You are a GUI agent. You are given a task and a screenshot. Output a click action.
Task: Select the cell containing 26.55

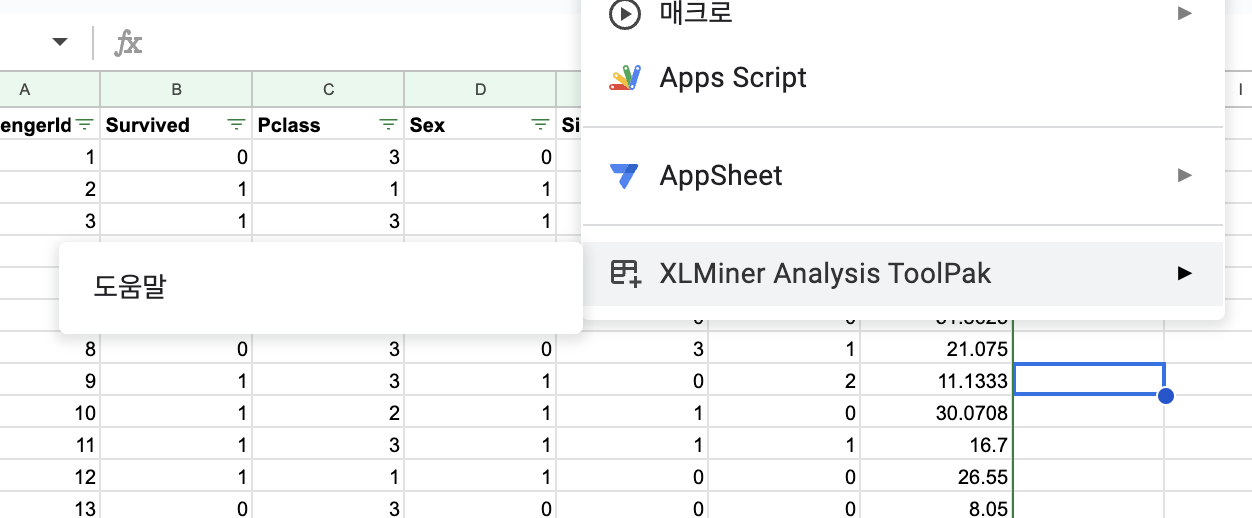coord(936,477)
